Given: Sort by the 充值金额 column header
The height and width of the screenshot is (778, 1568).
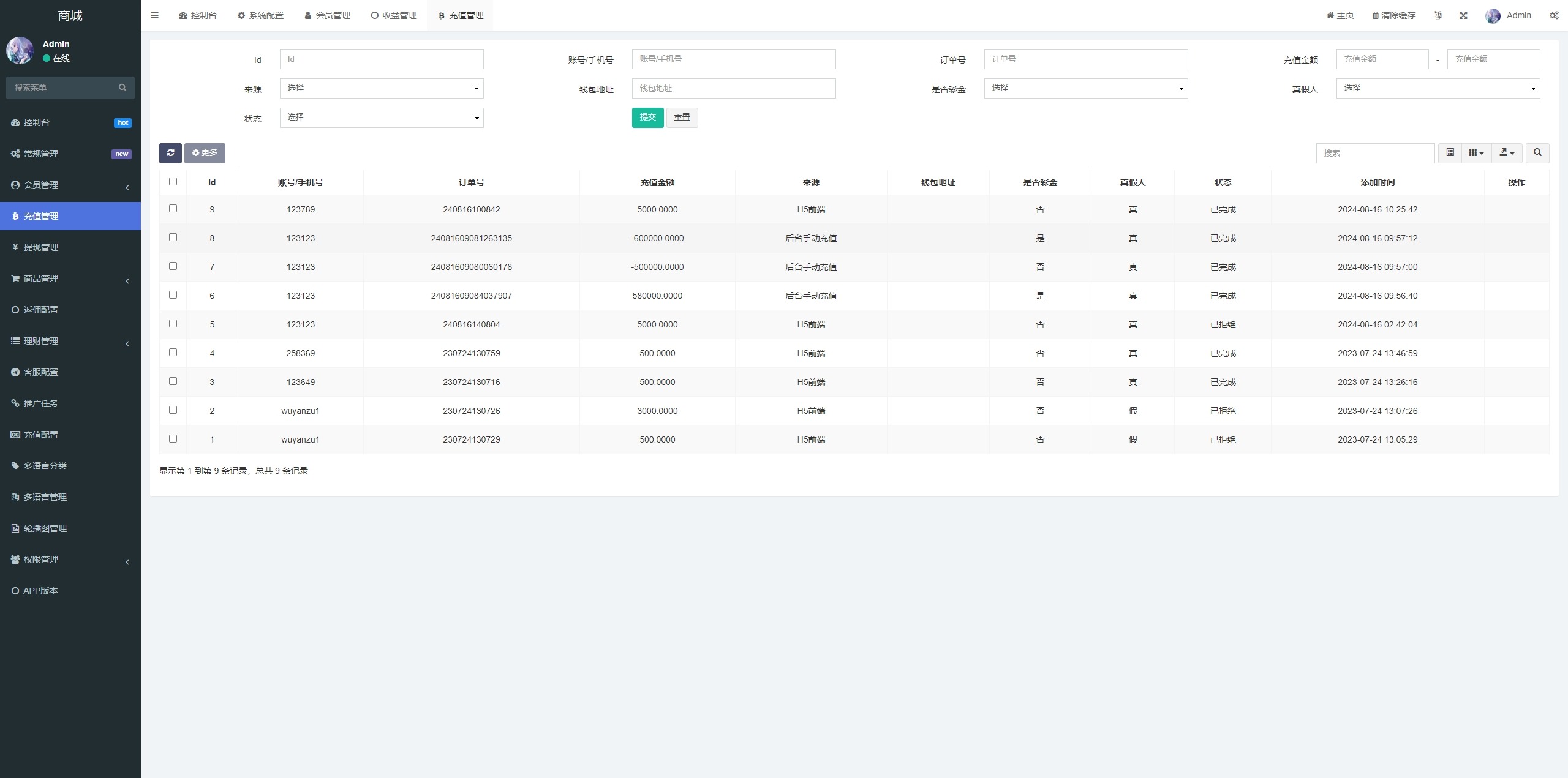Looking at the screenshot, I should point(657,182).
